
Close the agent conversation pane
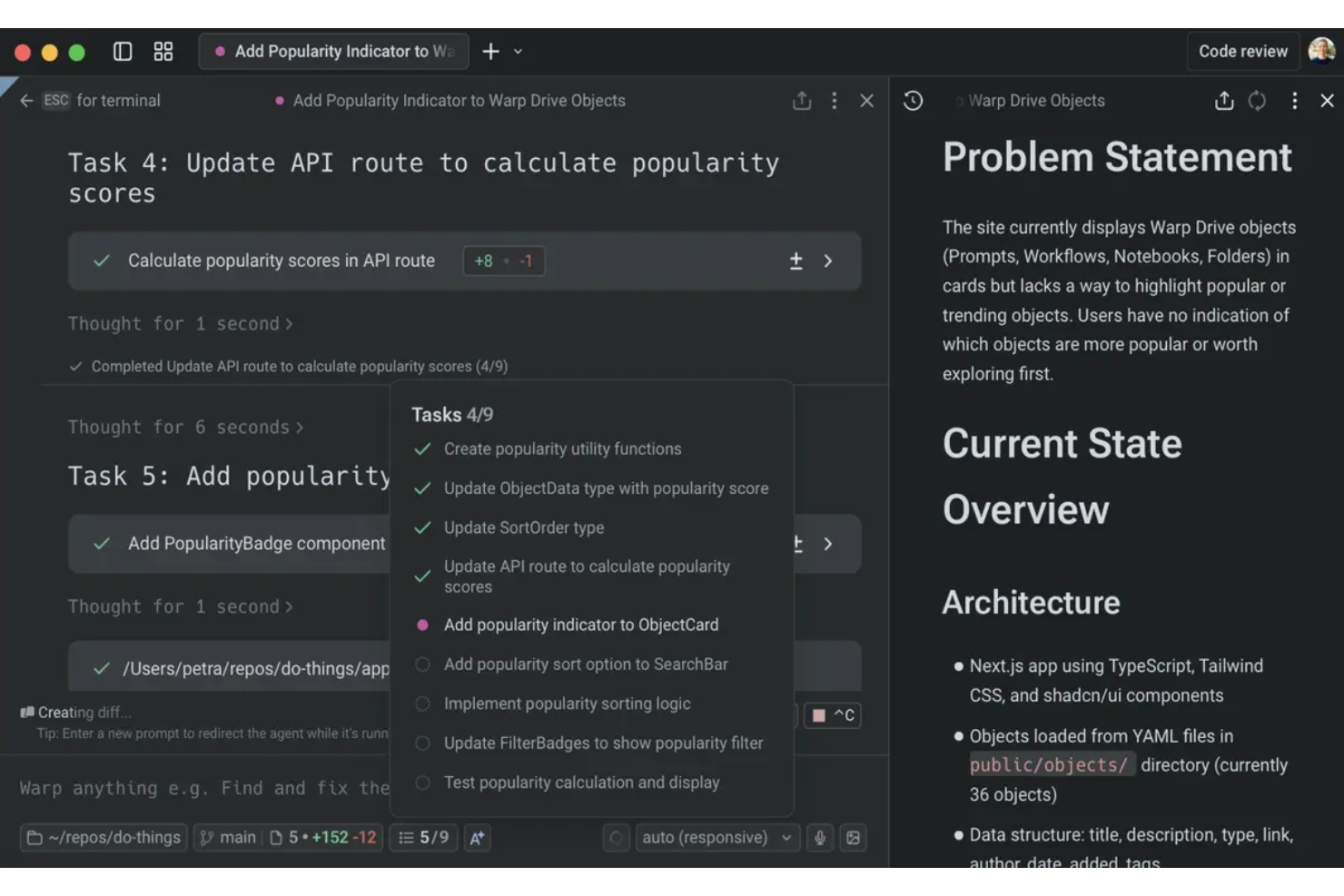click(x=866, y=101)
